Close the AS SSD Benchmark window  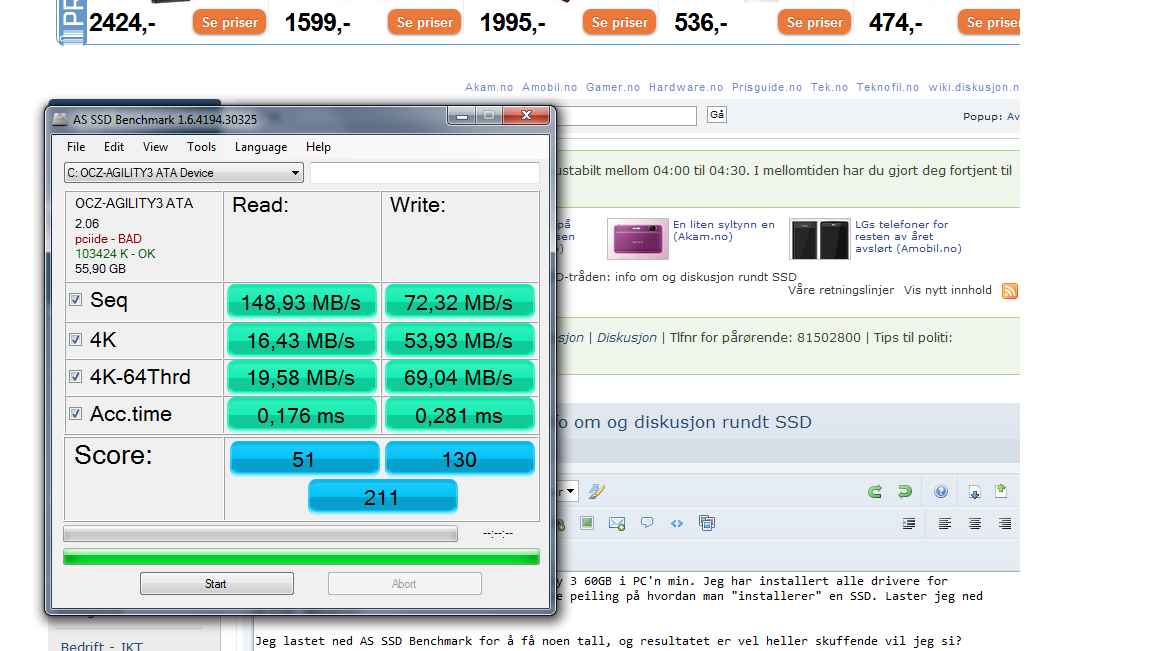526,115
